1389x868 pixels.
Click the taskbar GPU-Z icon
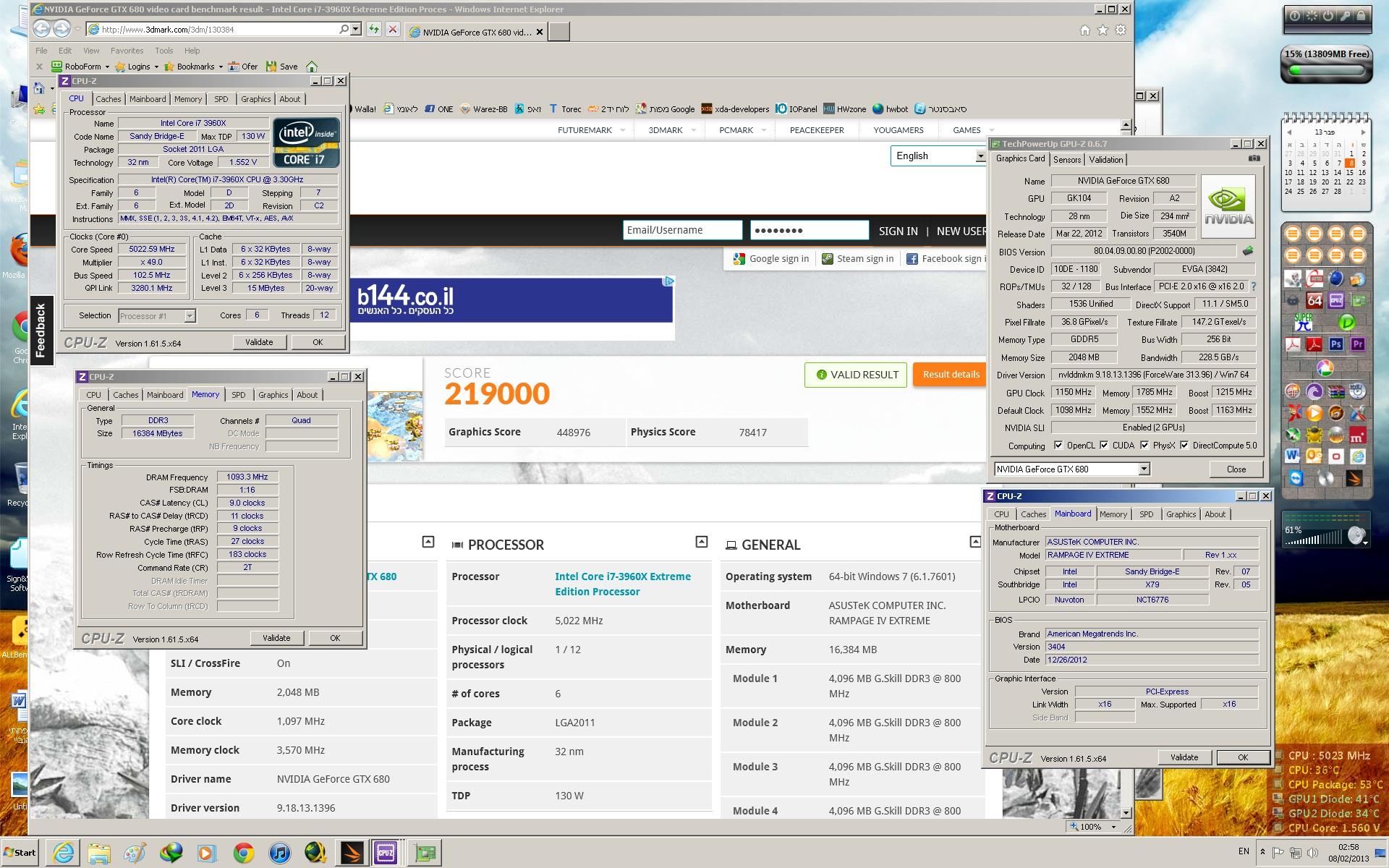coord(425,853)
